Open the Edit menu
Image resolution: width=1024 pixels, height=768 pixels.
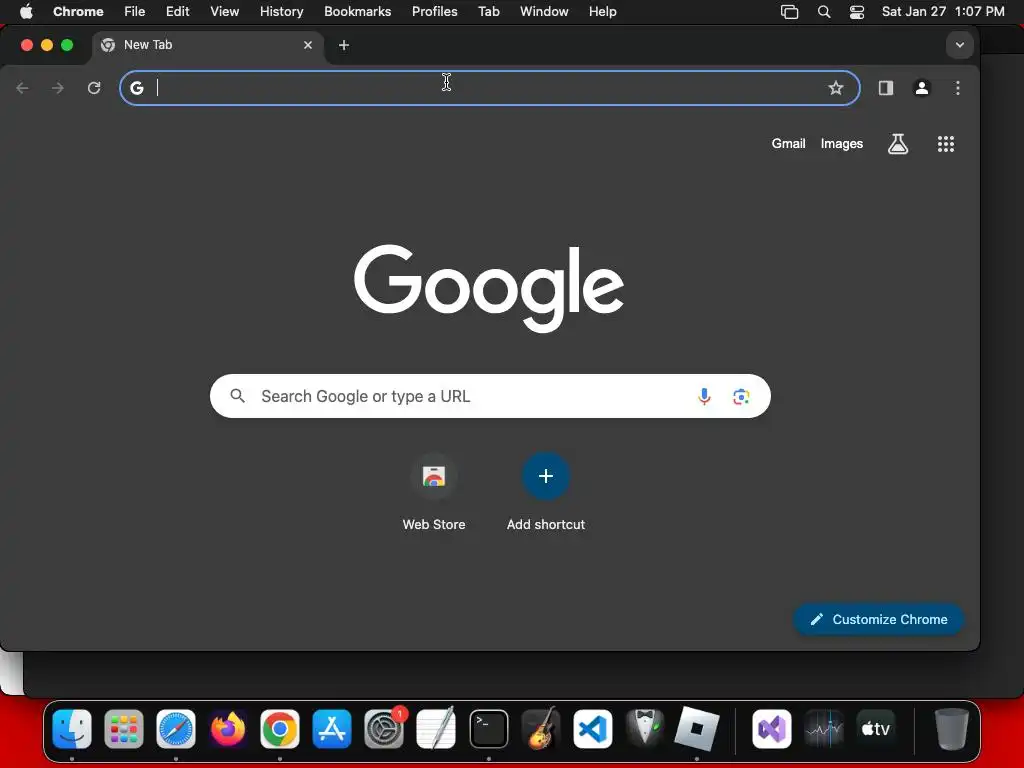[x=177, y=12]
